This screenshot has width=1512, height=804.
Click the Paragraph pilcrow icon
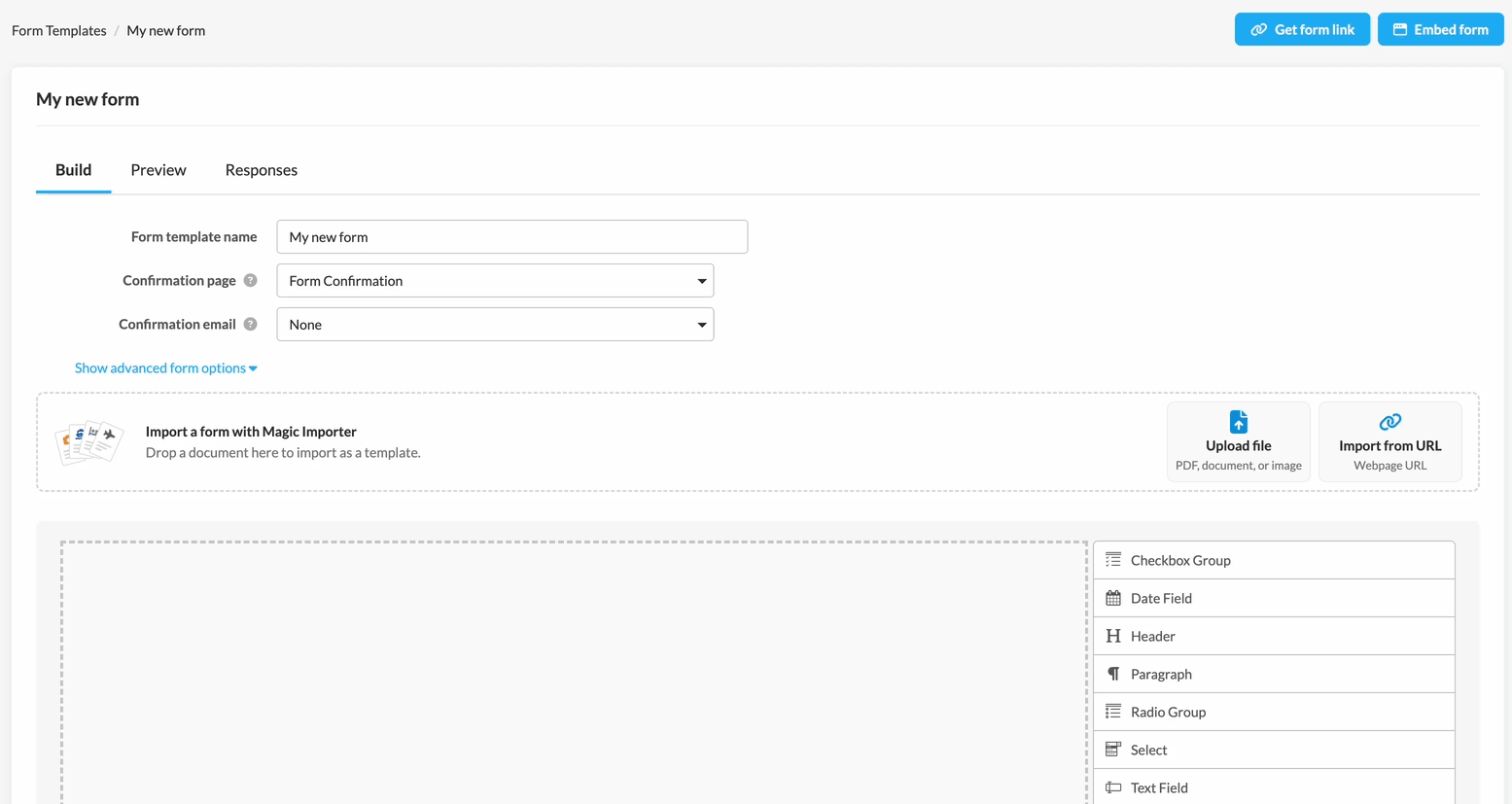[1113, 674]
